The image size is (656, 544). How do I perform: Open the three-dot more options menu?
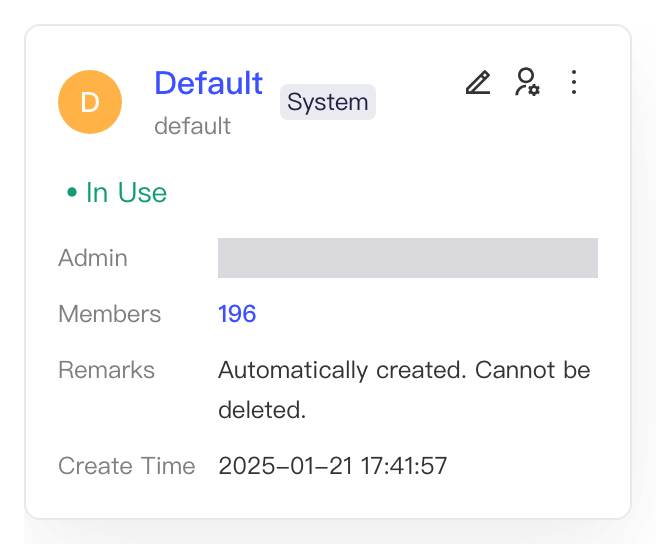click(574, 82)
